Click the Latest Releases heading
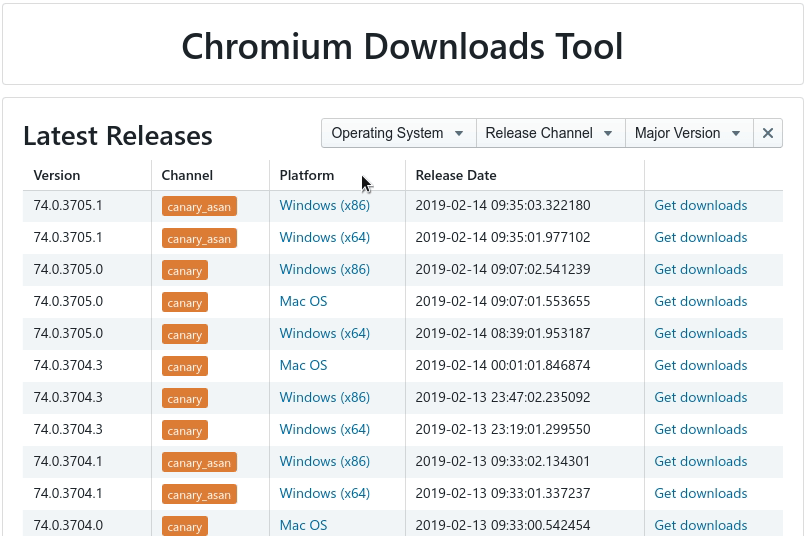 coord(118,136)
